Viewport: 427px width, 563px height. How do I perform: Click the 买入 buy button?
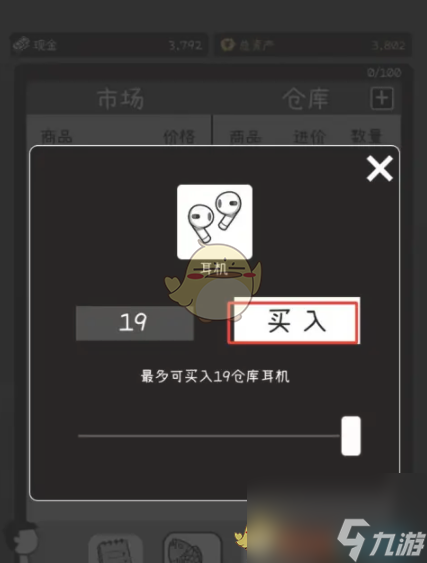[294, 321]
